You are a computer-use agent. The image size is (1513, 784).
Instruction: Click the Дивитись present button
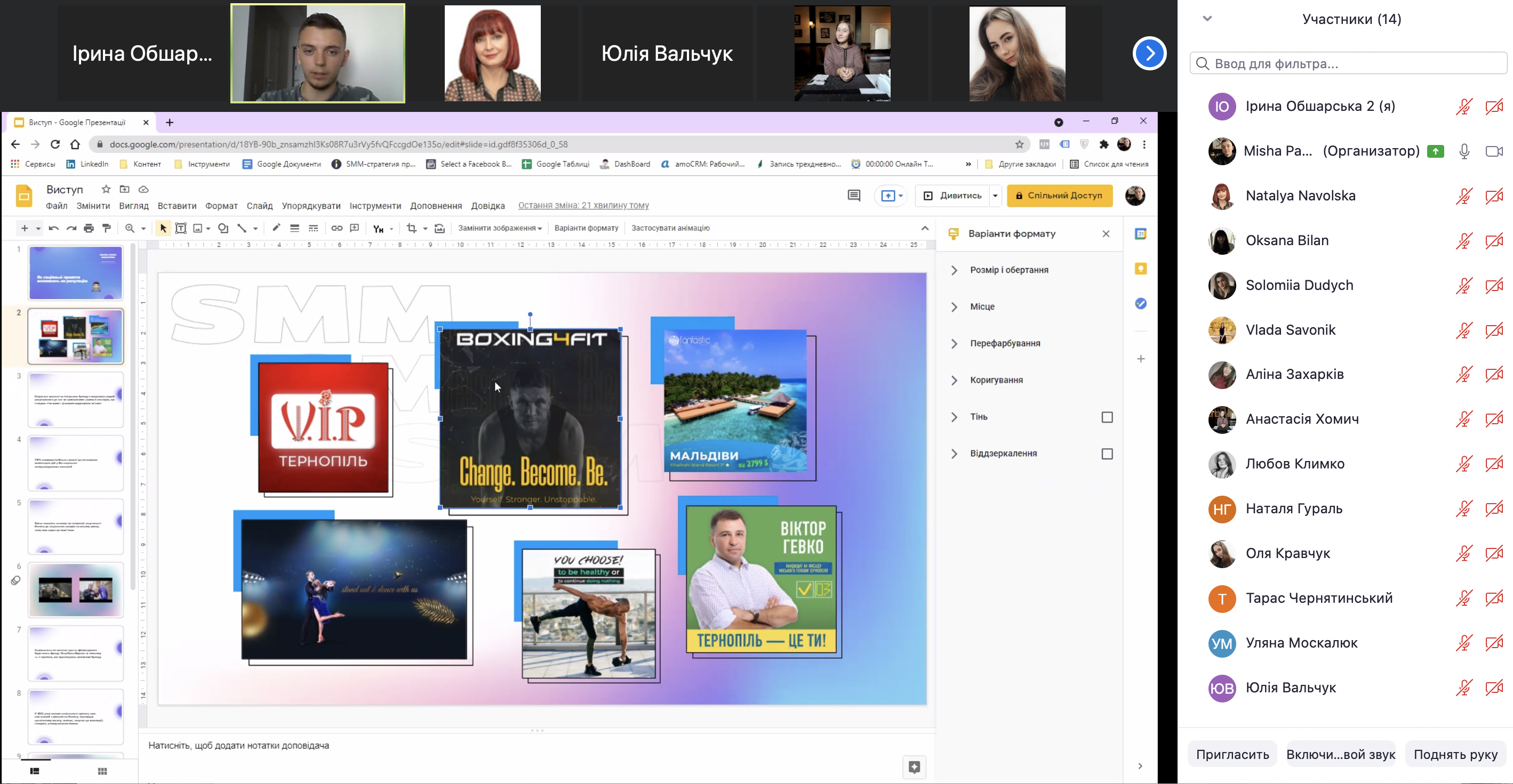(952, 196)
